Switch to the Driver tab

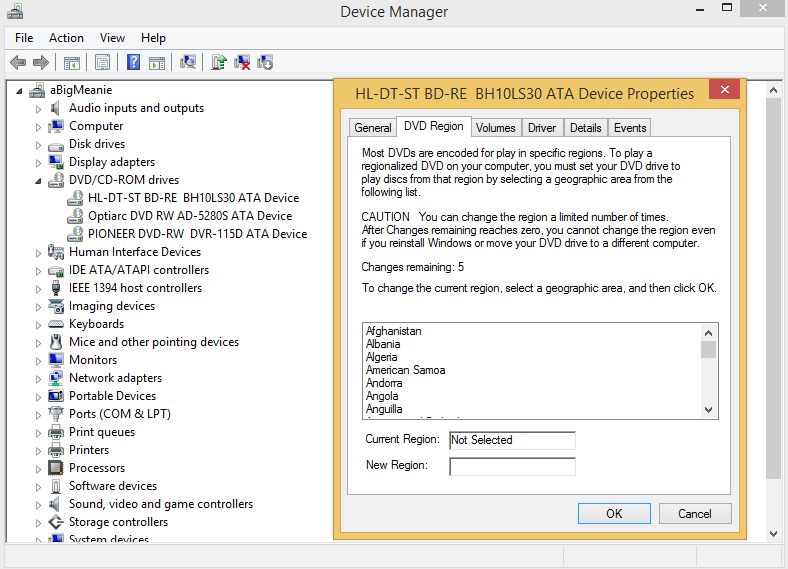(x=542, y=128)
